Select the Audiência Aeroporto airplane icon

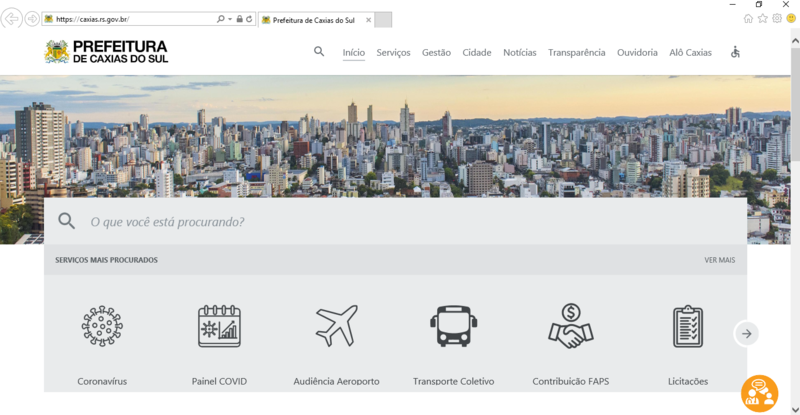337,326
